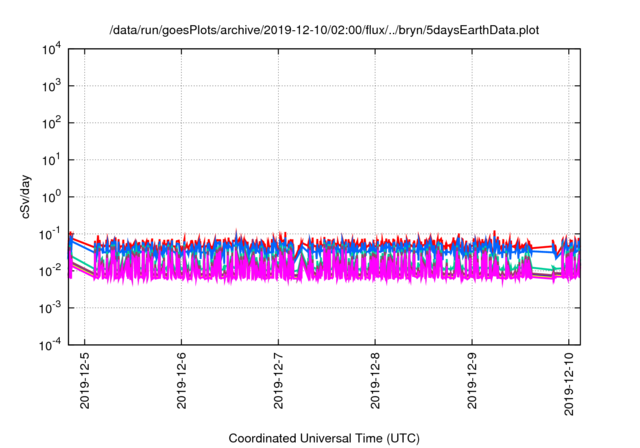Viewport: 640px width, 448px height.
Task: Click the 2019-12-9 date tick label
Action: 472,380
